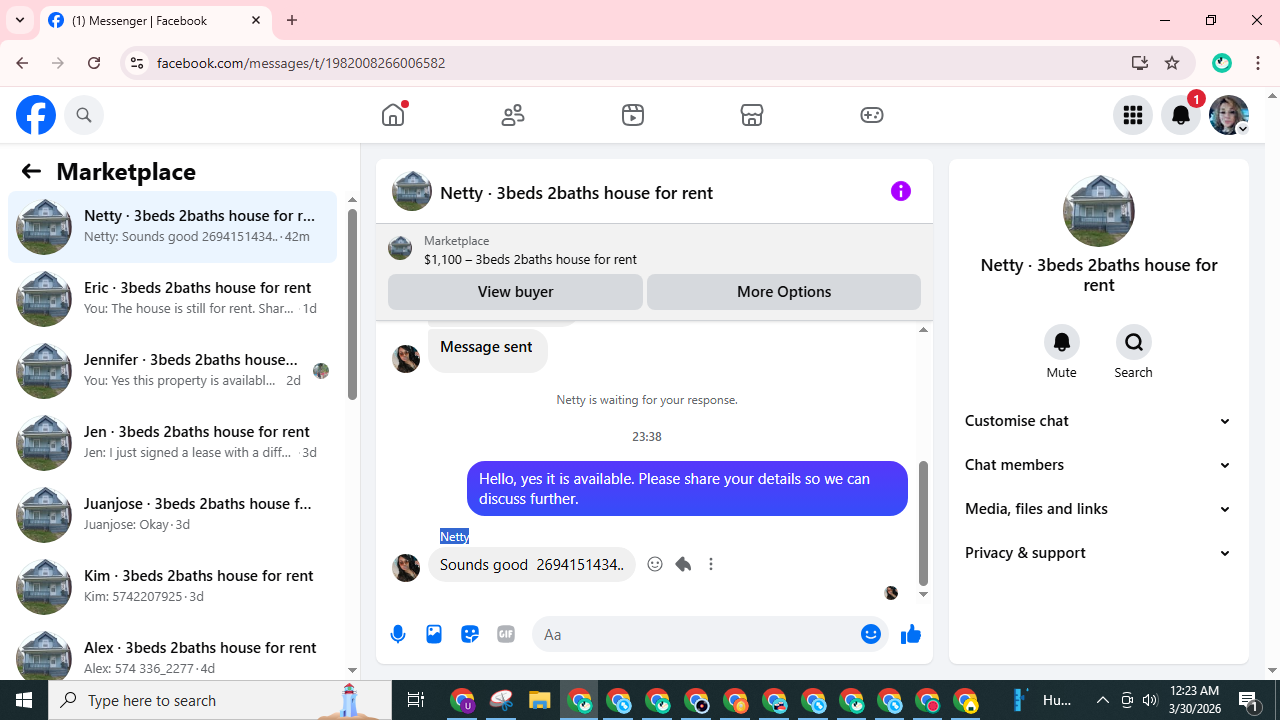Open the emoji picker in composer
Viewport: 1280px width, 720px height.
pos(871,634)
